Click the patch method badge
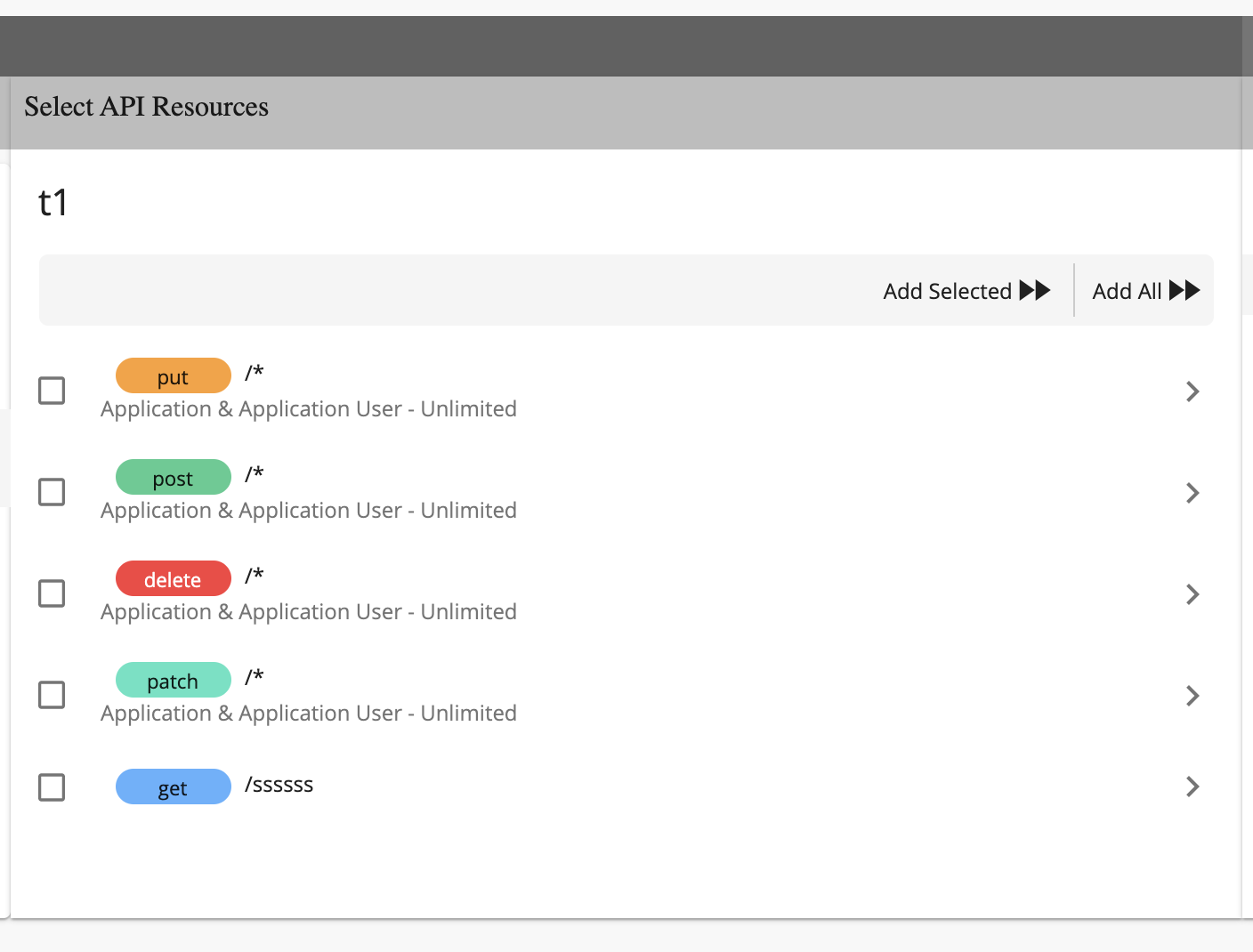1253x952 pixels. pos(173,680)
